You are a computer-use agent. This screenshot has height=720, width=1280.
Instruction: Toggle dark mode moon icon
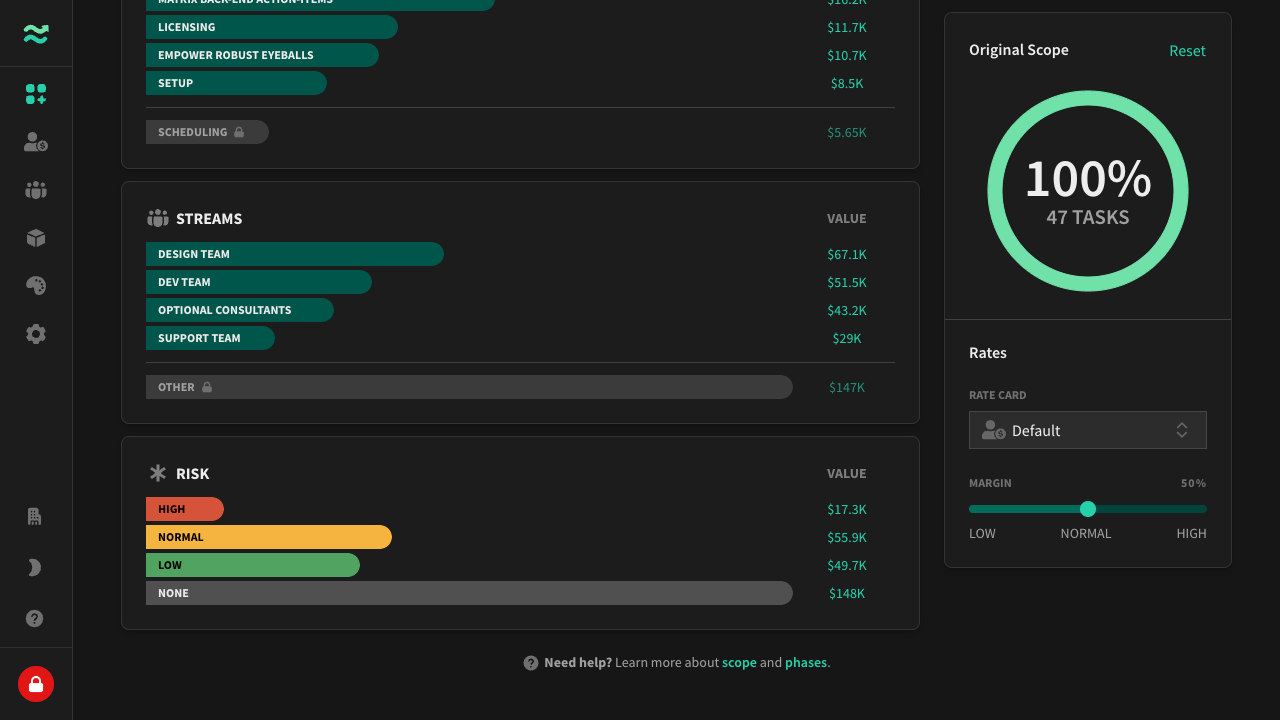point(35,568)
